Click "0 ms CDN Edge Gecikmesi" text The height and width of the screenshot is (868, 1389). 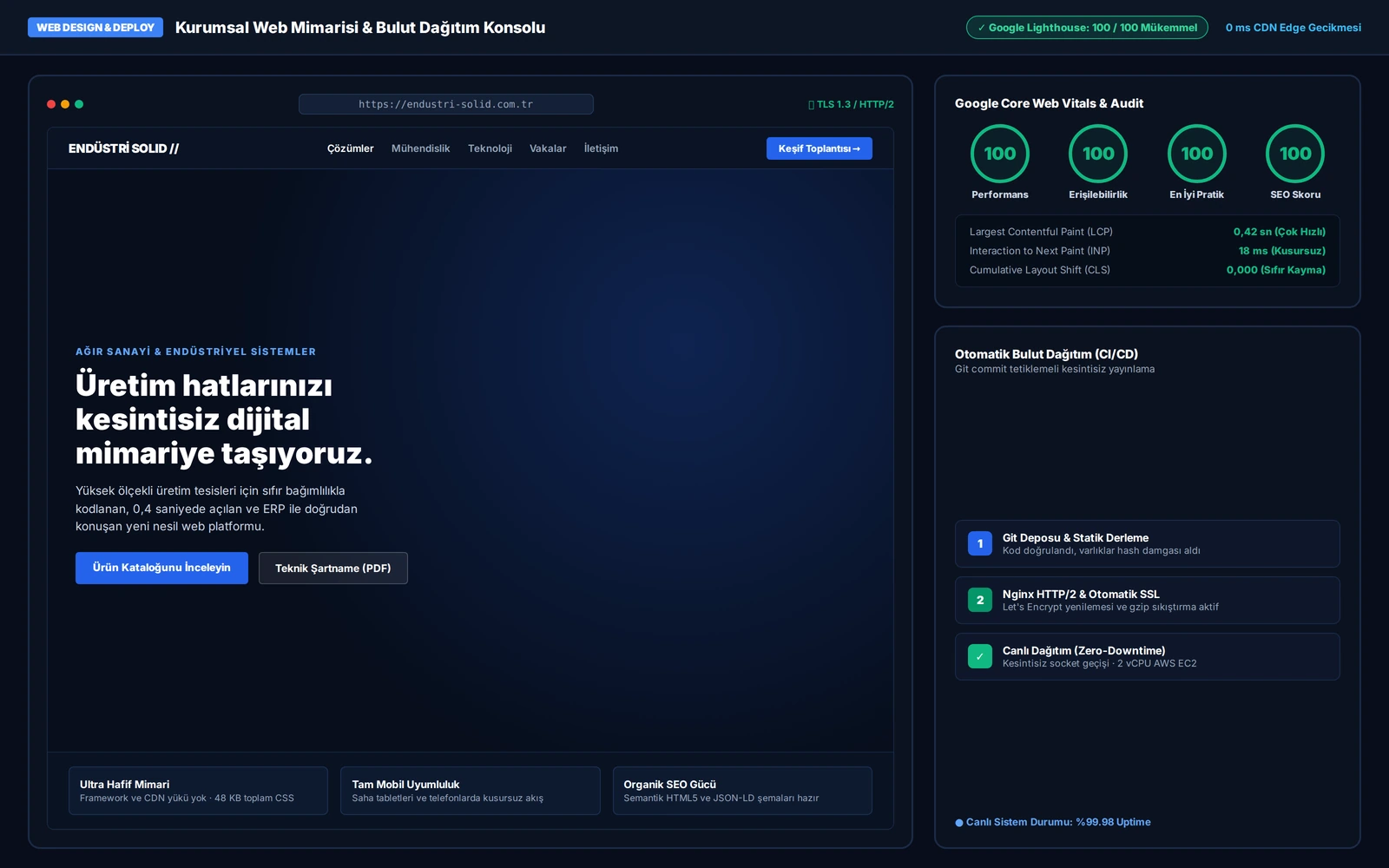tap(1294, 28)
